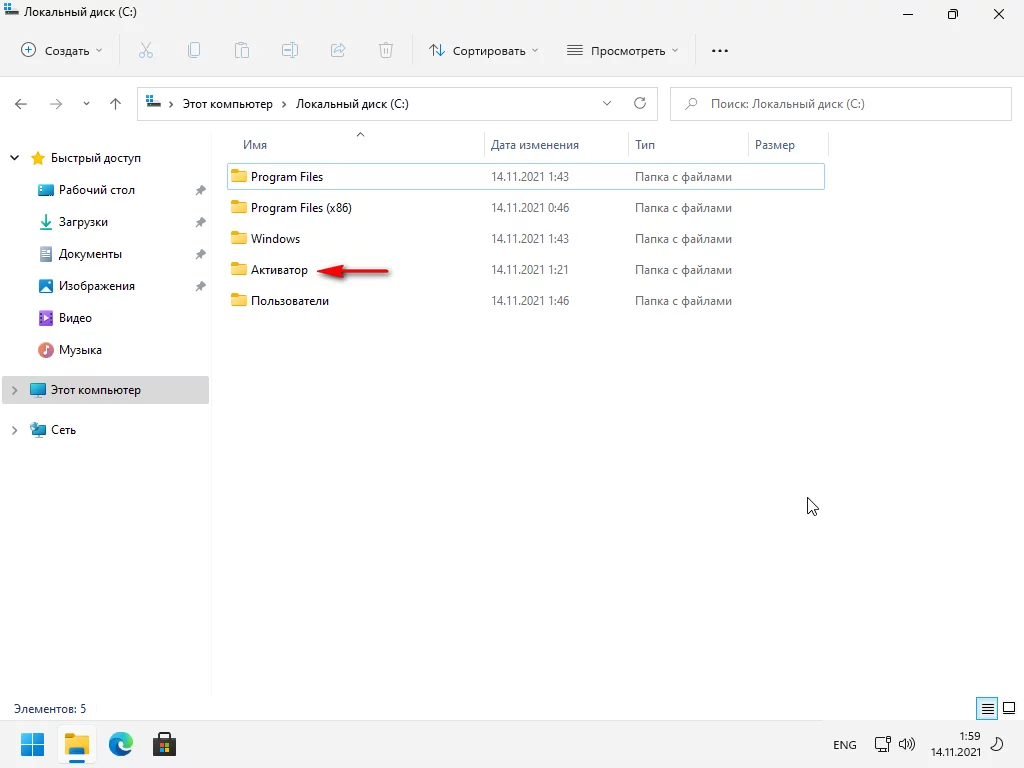Click the ENG language indicator
Image resolution: width=1024 pixels, height=768 pixels.
(844, 744)
